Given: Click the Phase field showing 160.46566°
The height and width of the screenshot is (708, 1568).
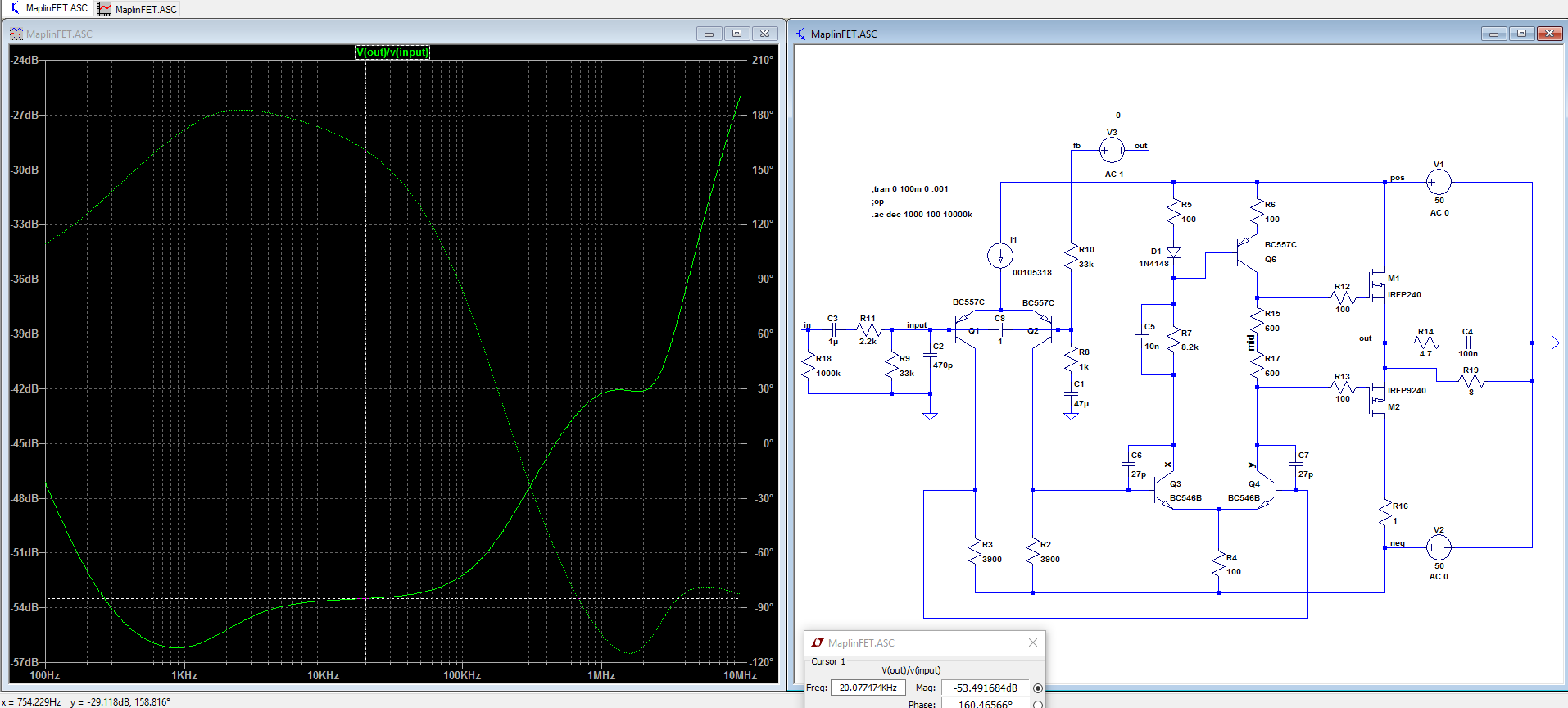Looking at the screenshot, I should click(x=985, y=704).
